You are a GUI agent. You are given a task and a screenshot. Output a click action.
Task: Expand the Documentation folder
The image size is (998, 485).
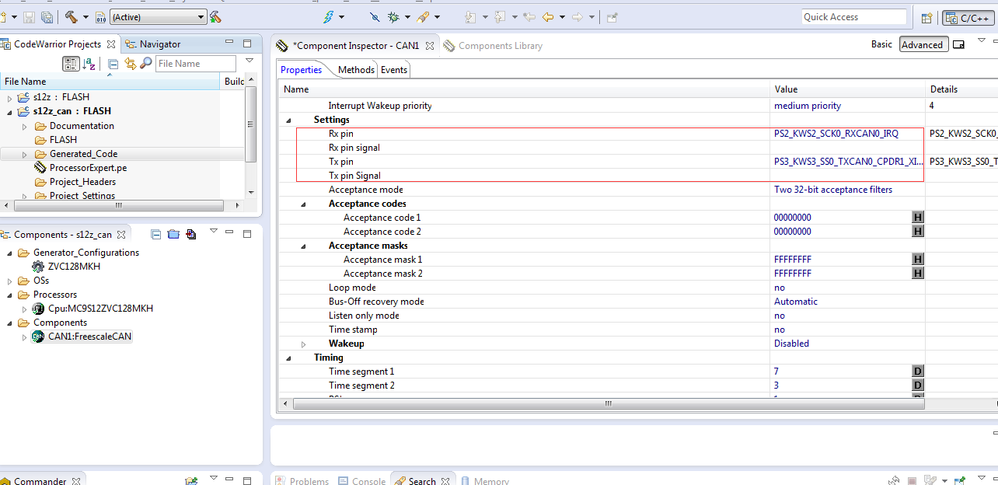coord(25,126)
